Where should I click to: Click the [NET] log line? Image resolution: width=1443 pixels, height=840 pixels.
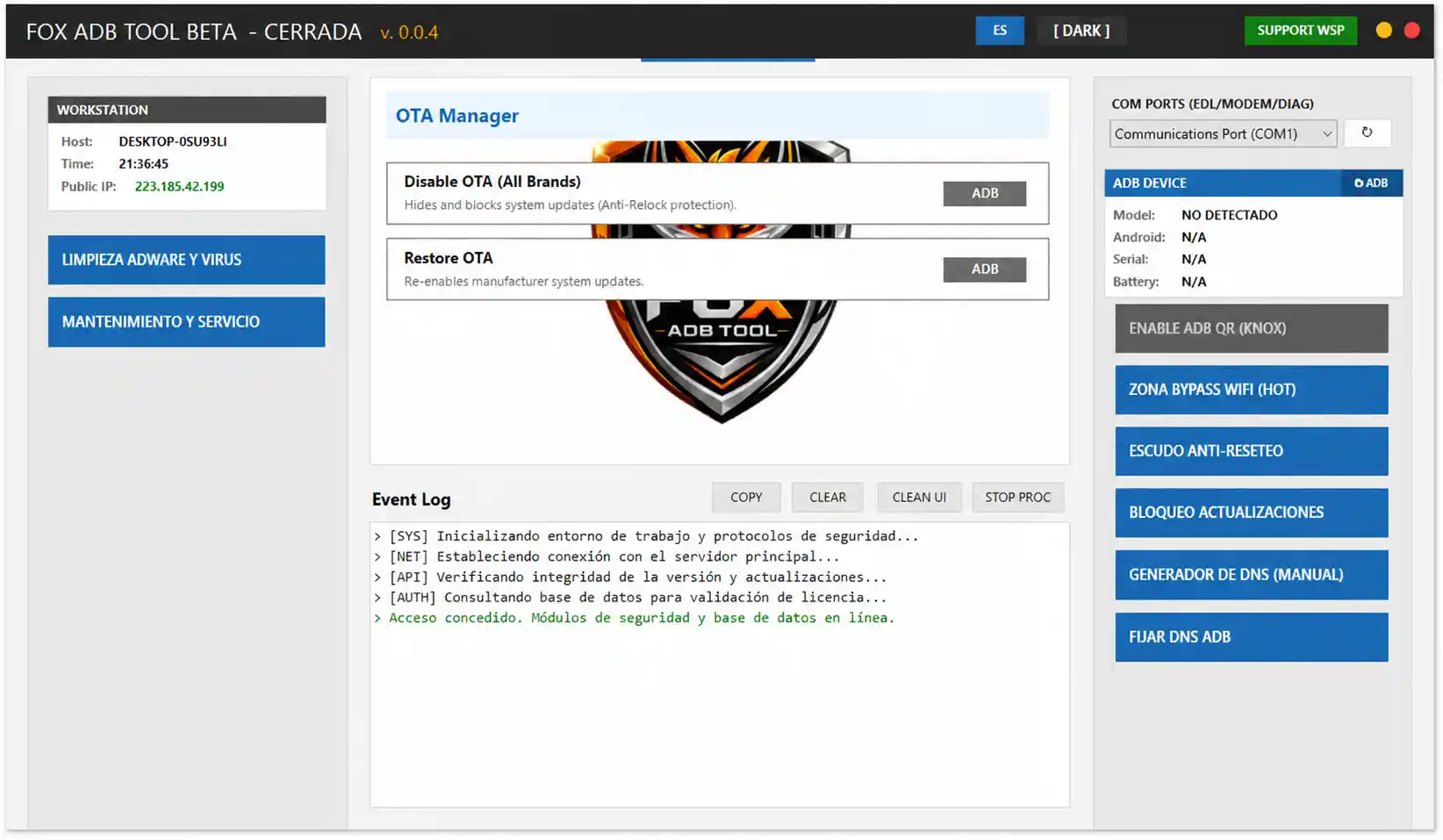607,556
